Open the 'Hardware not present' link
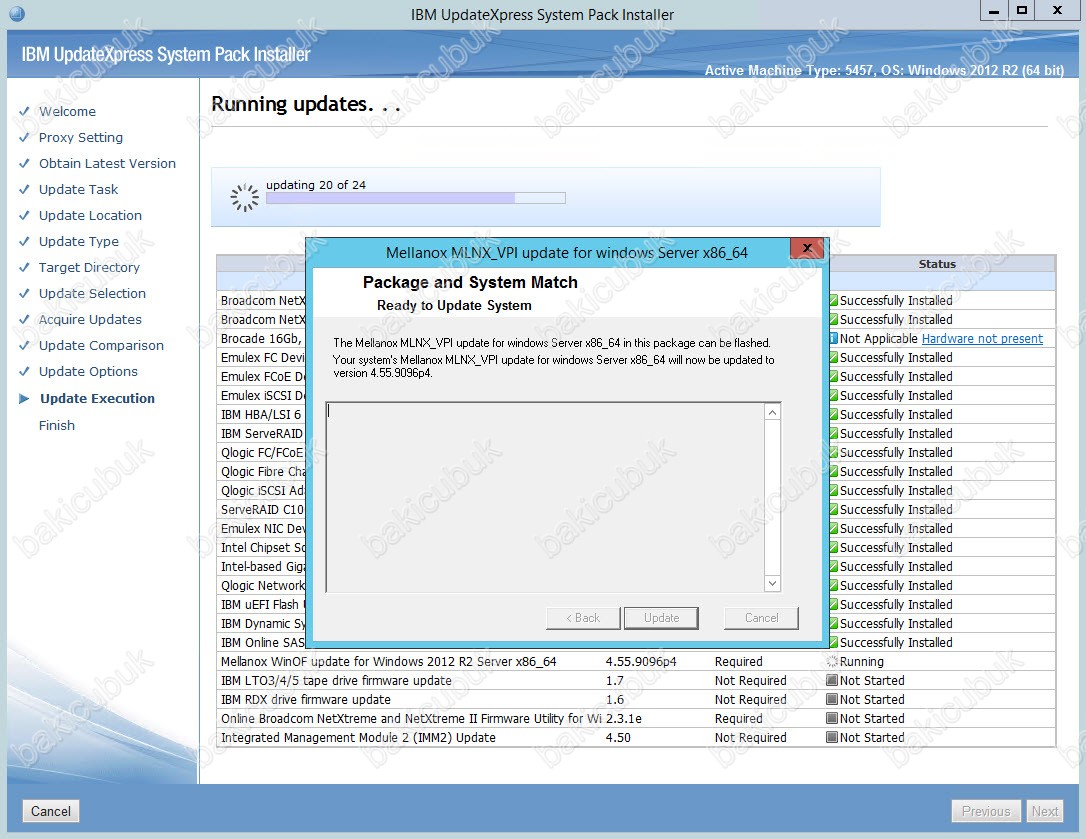 [982, 339]
